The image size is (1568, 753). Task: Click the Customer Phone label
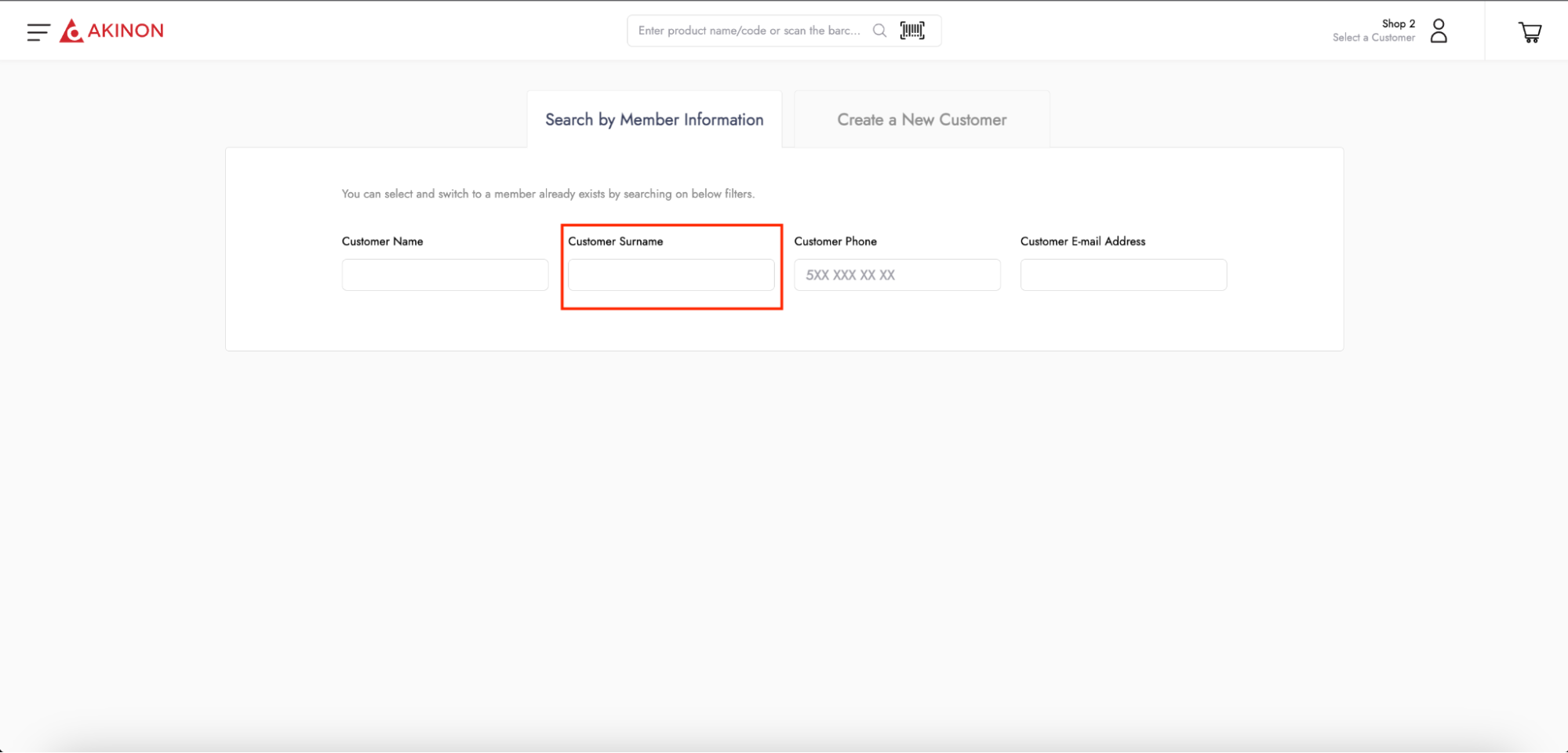pyautogui.click(x=835, y=242)
